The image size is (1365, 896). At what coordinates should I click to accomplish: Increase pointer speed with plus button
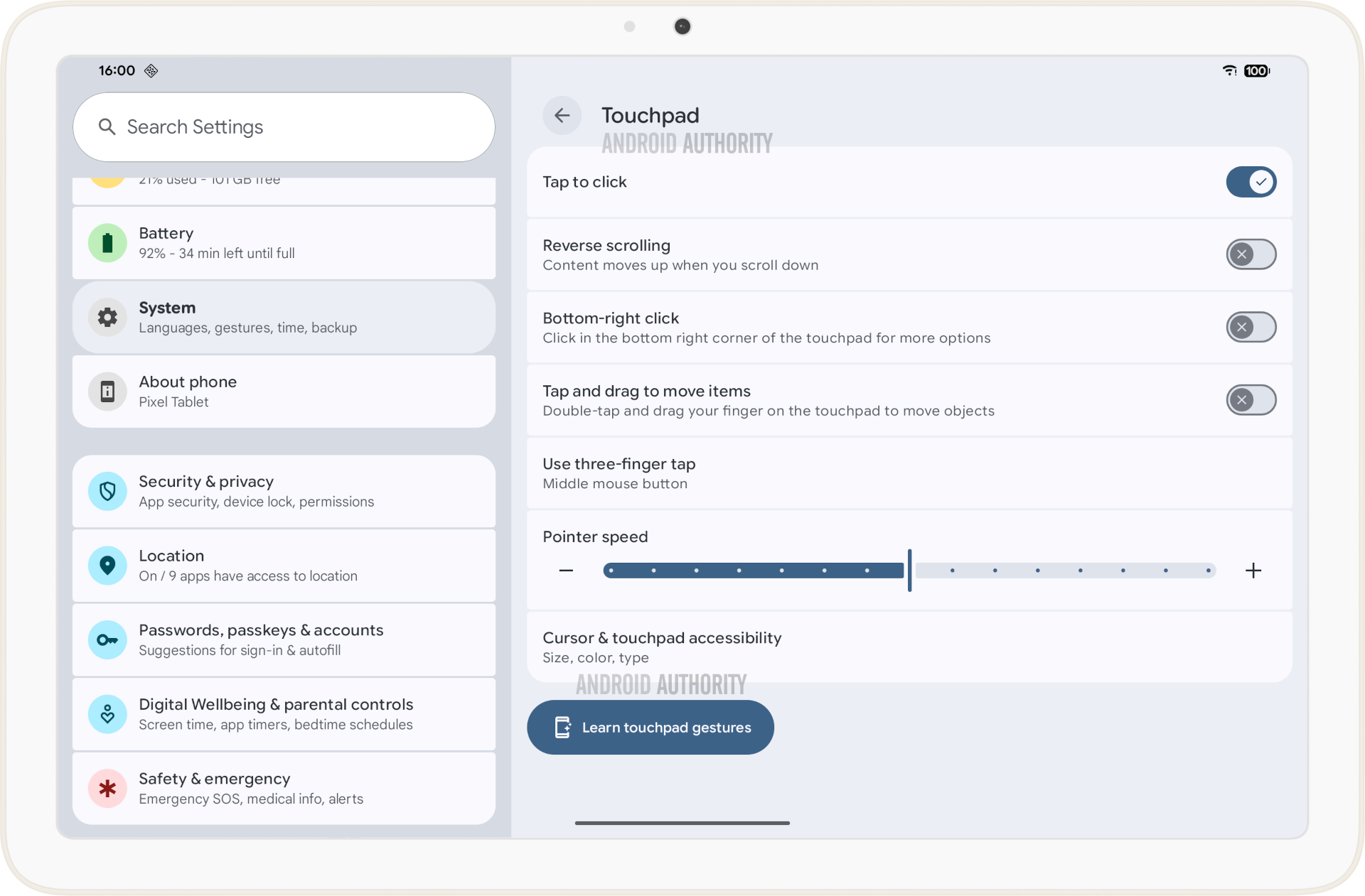point(1253,571)
